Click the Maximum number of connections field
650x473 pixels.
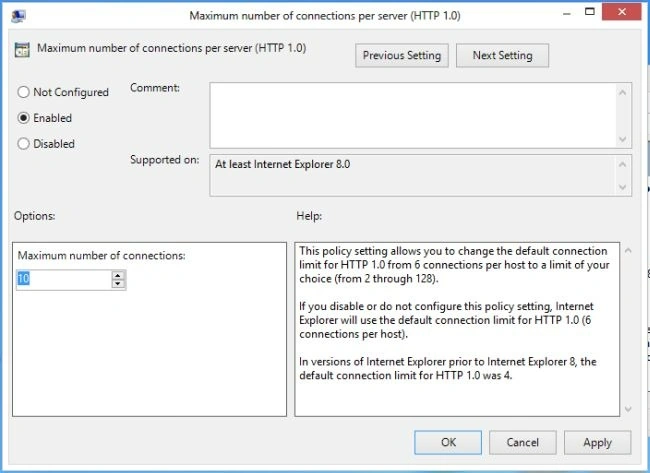(64, 279)
